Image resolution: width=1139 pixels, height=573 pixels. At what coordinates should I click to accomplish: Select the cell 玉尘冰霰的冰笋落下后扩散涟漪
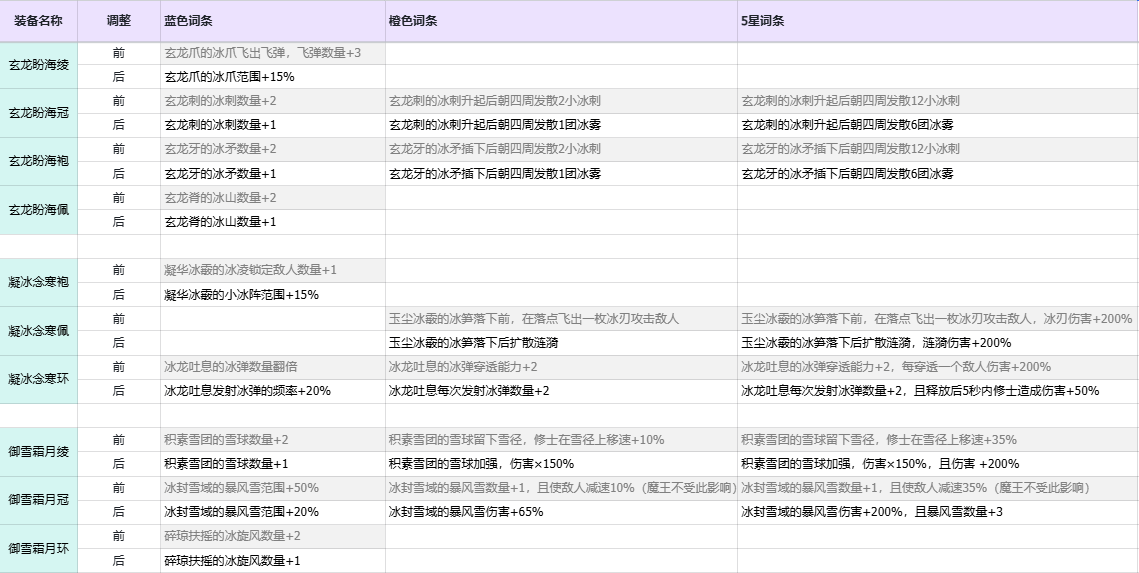[473, 343]
